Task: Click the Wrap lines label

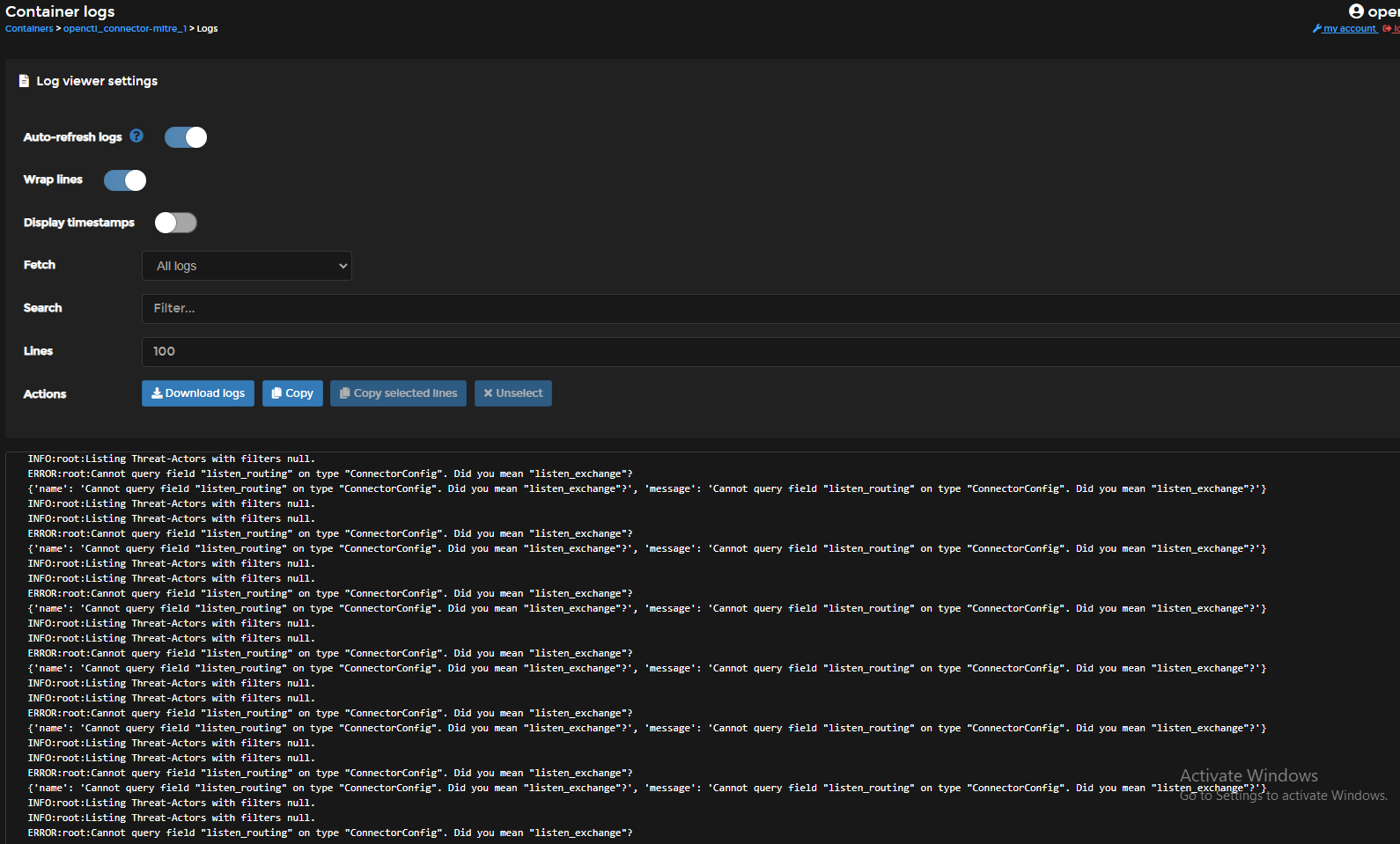Action: 53,180
